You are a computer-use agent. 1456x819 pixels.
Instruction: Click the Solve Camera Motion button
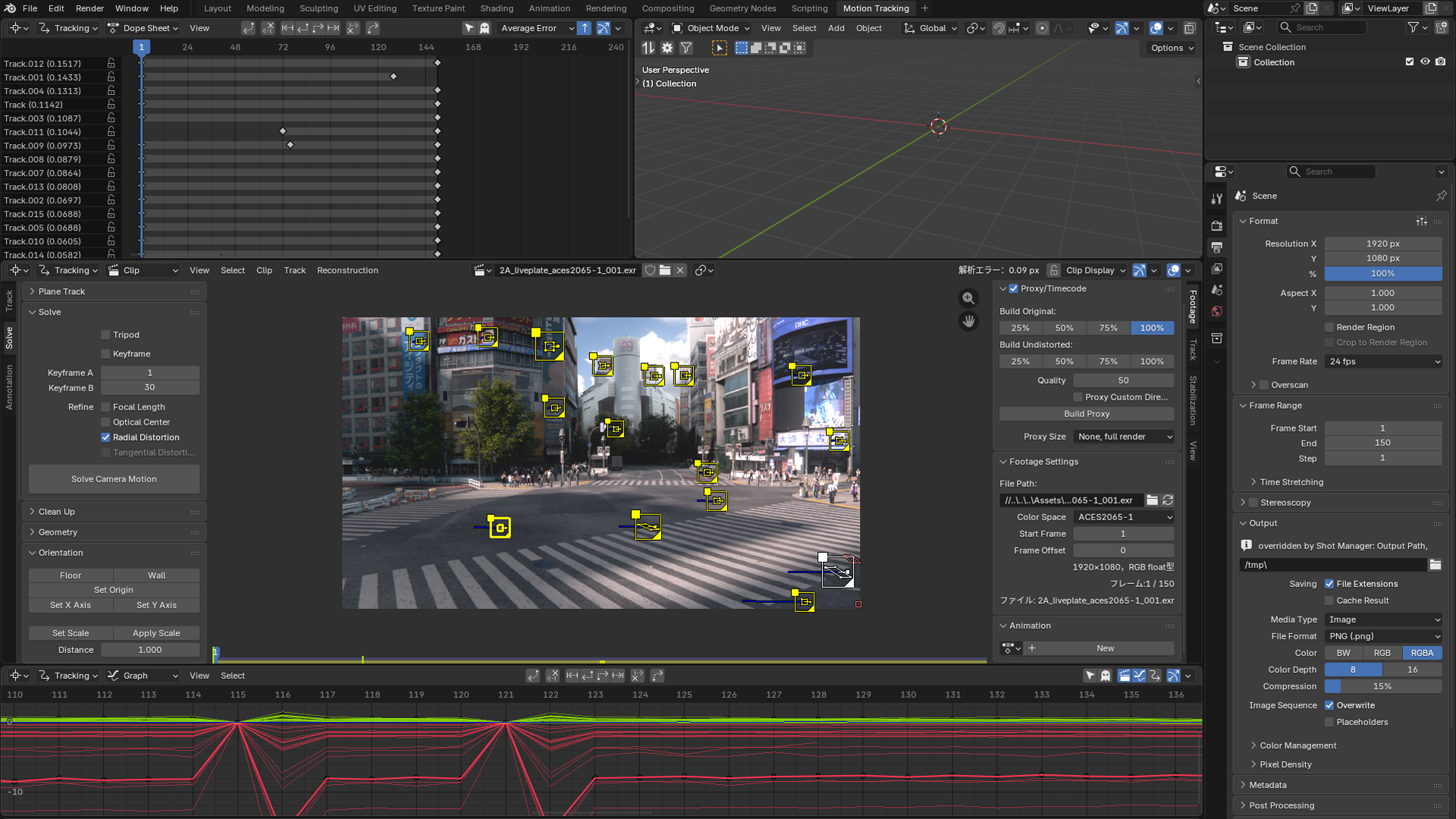(x=114, y=479)
